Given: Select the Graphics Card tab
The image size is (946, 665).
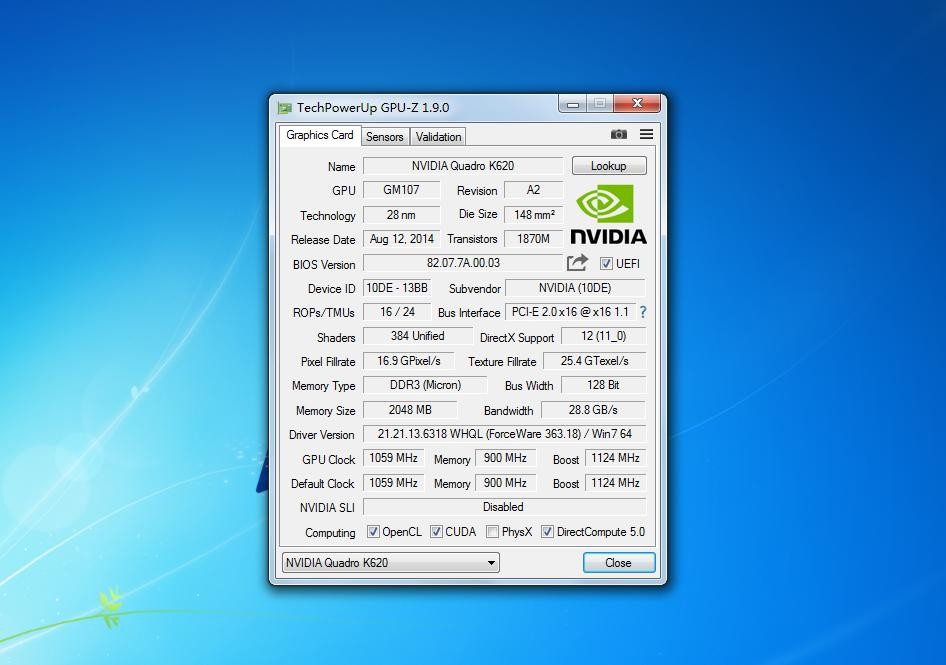Looking at the screenshot, I should [319, 135].
